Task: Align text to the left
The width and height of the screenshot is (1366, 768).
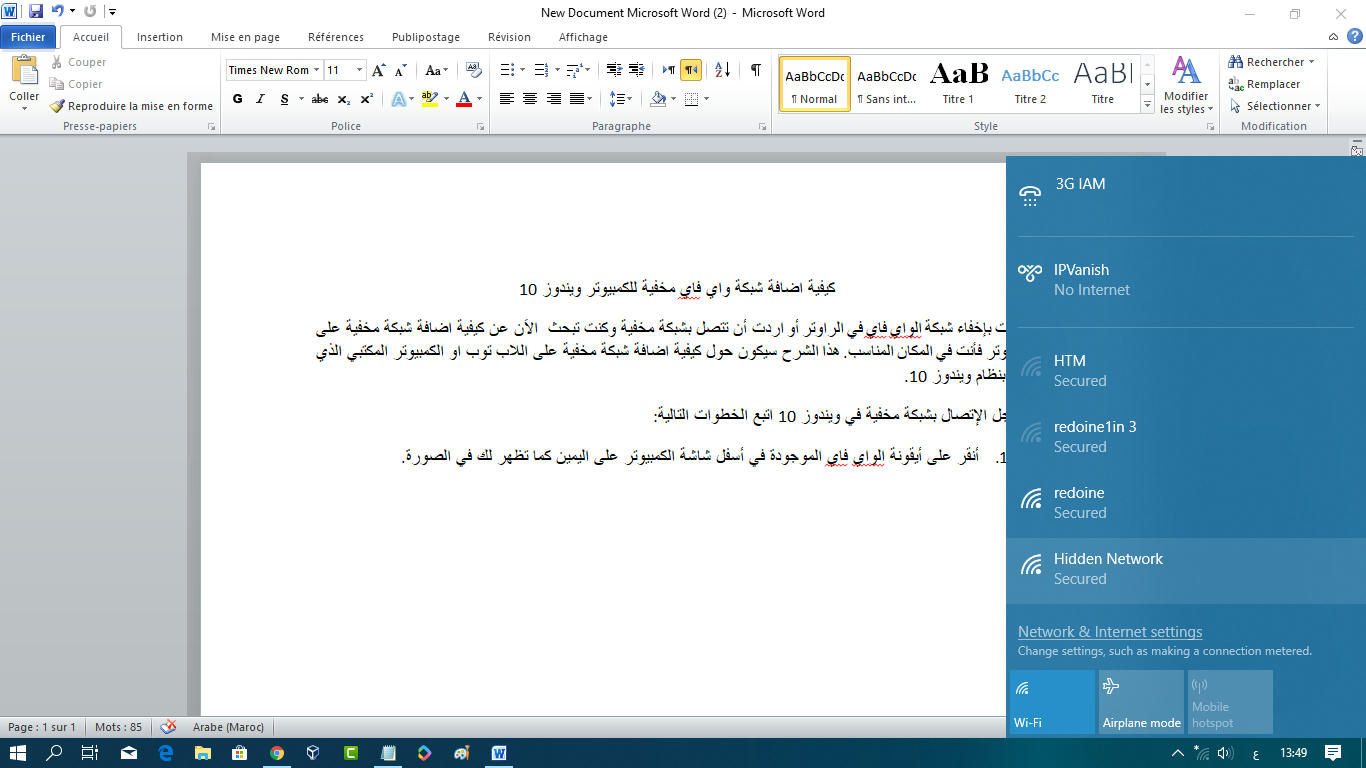Action: (x=507, y=99)
